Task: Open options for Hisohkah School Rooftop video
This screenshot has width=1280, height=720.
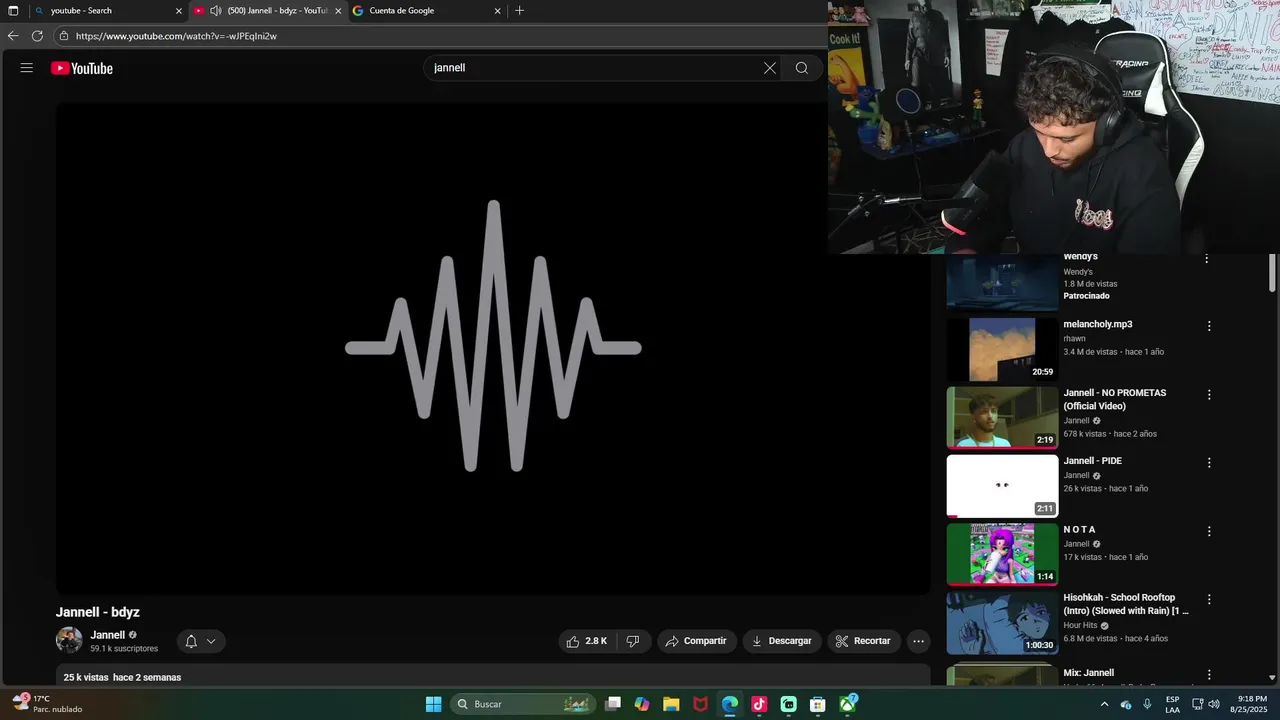Action: coord(1209,600)
